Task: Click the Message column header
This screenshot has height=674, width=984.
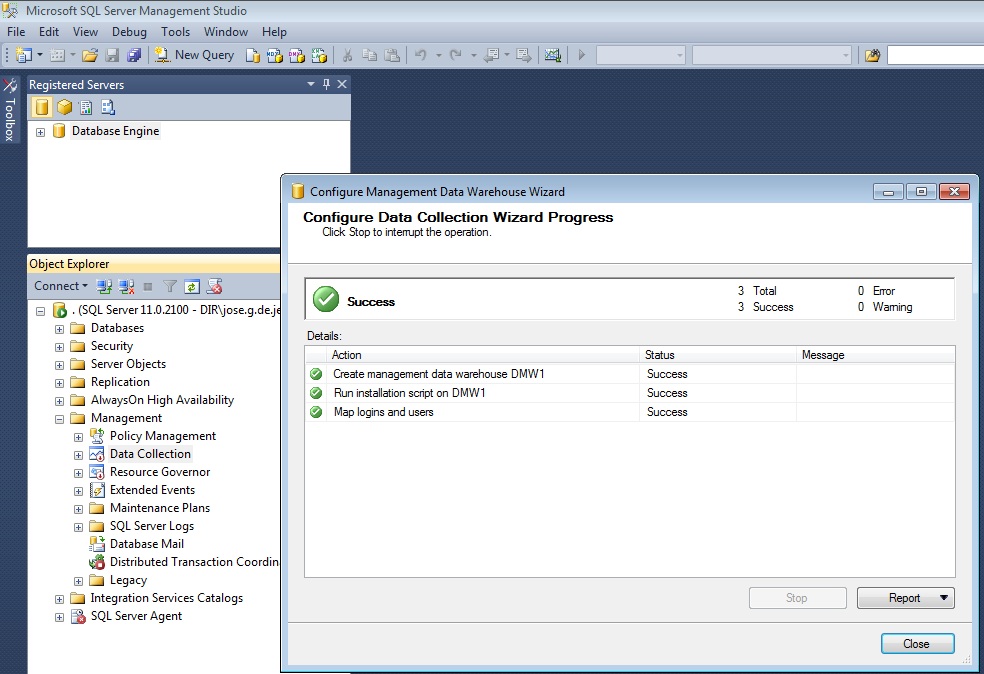Action: coord(875,355)
